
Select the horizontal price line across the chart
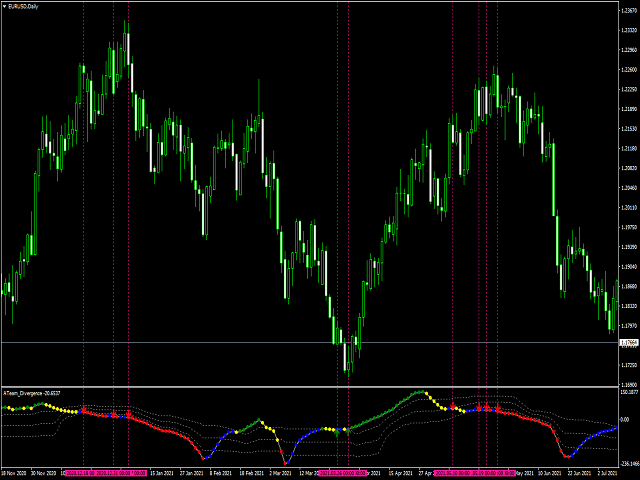point(310,342)
